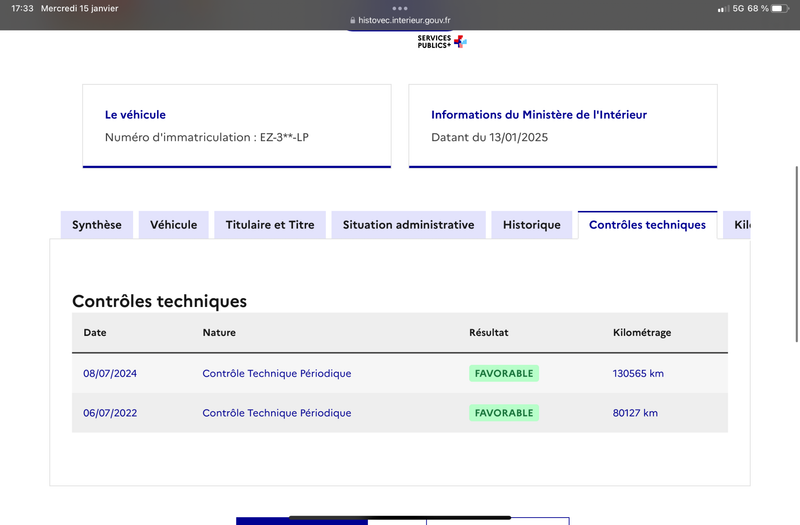Click the Informations du Ministère de l'Intérieur heading
Image resolution: width=800 pixels, height=525 pixels.
point(539,115)
